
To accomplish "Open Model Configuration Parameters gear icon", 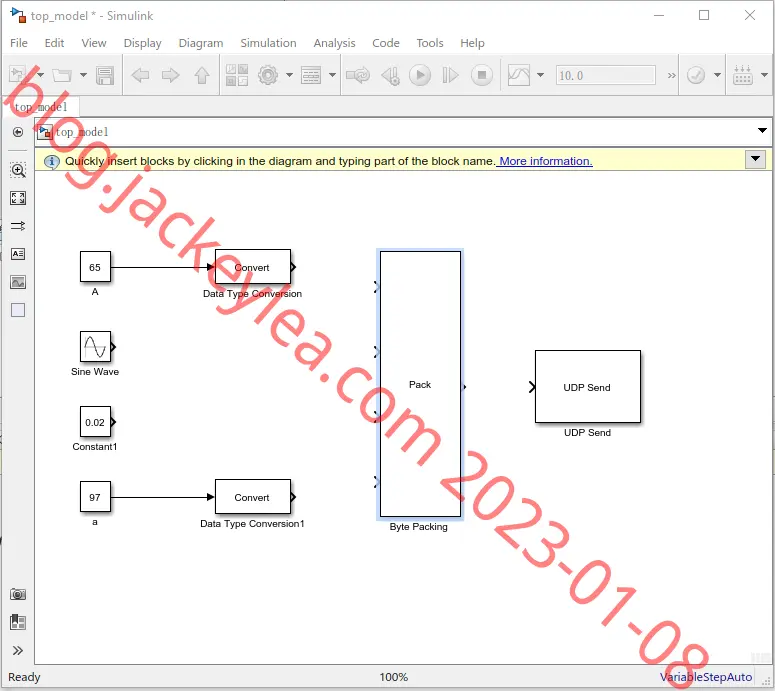I will click(268, 76).
